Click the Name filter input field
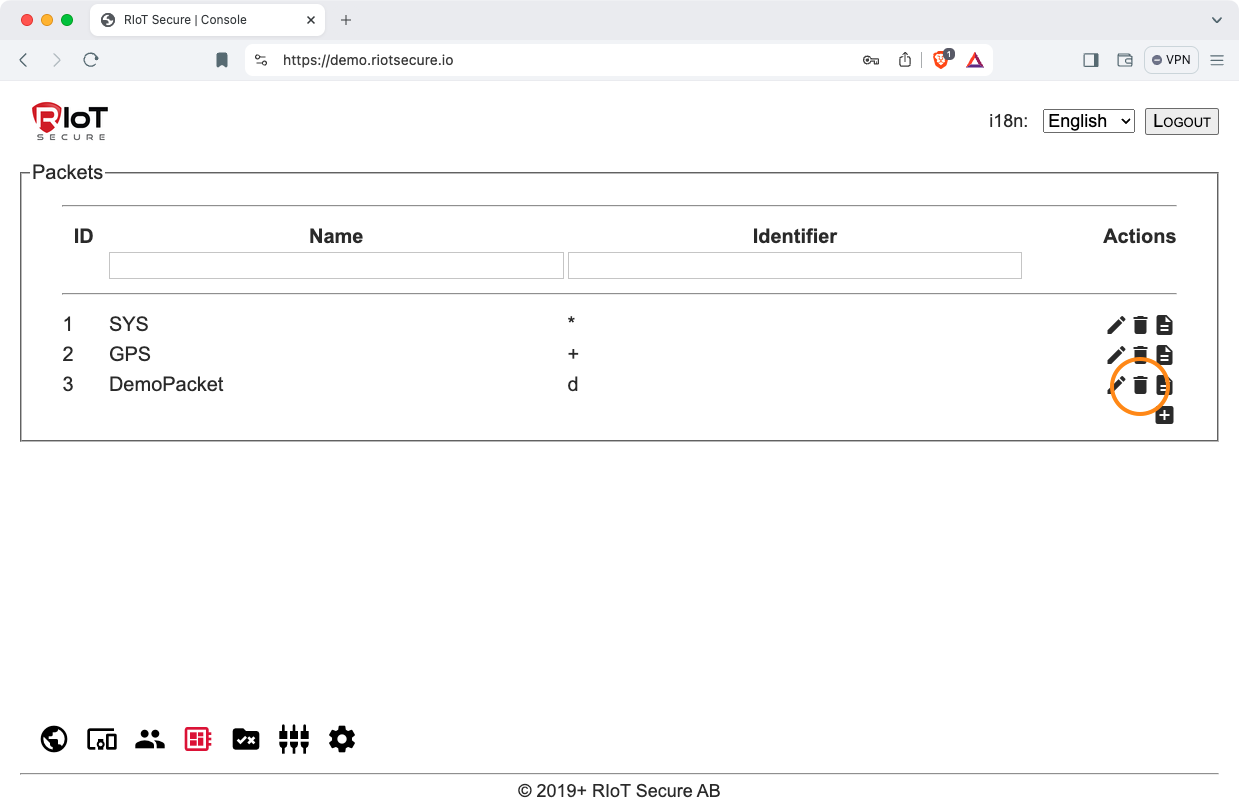The height and width of the screenshot is (802, 1239). pos(336,265)
